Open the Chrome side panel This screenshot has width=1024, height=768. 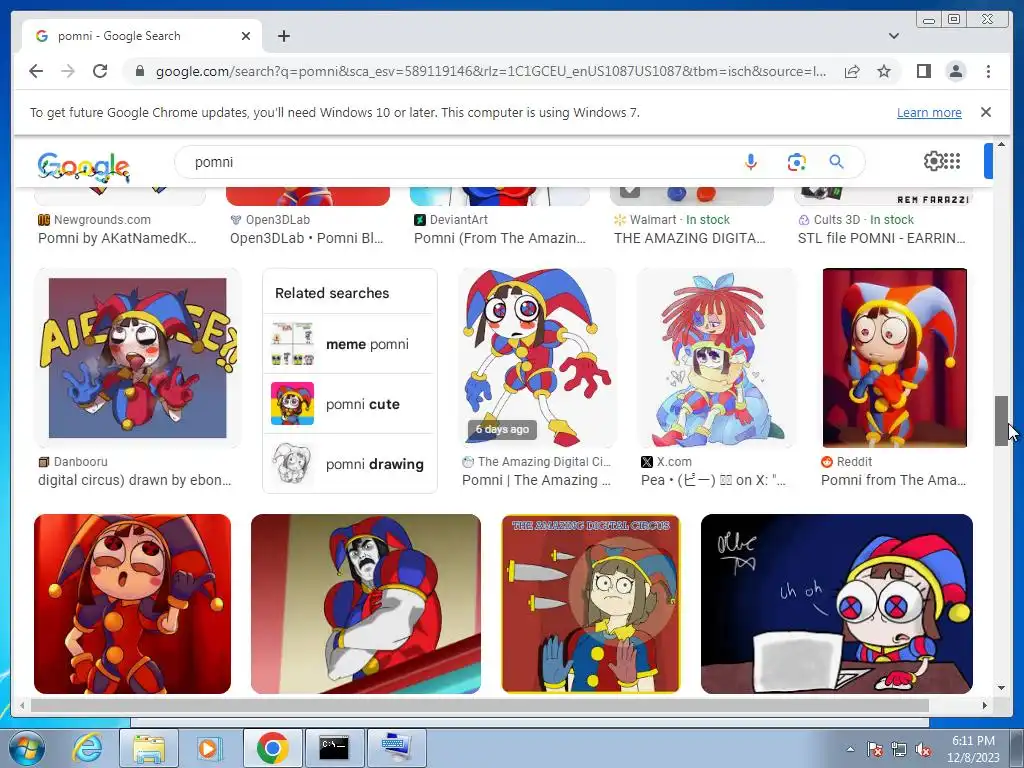(923, 71)
